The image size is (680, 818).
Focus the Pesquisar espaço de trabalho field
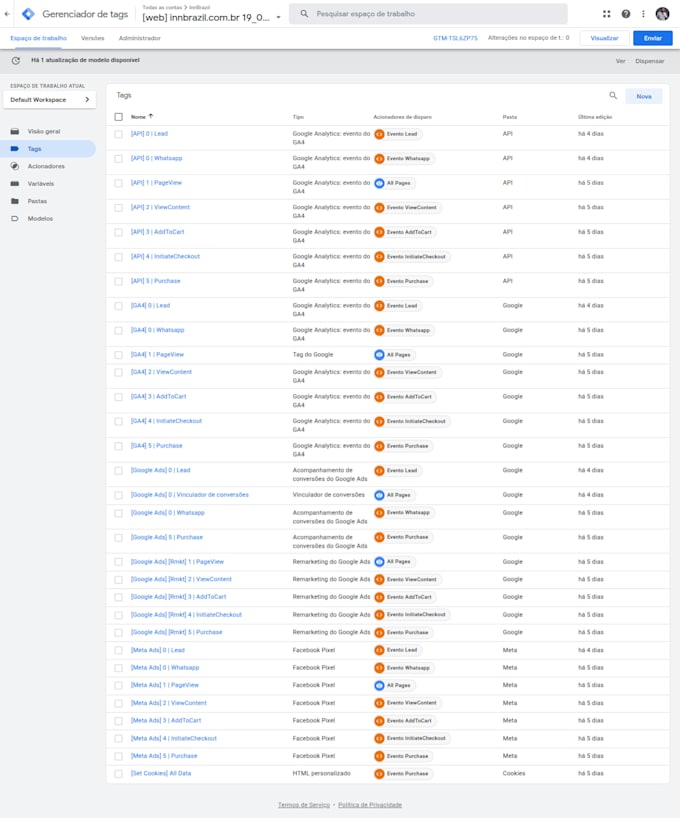click(x=428, y=14)
